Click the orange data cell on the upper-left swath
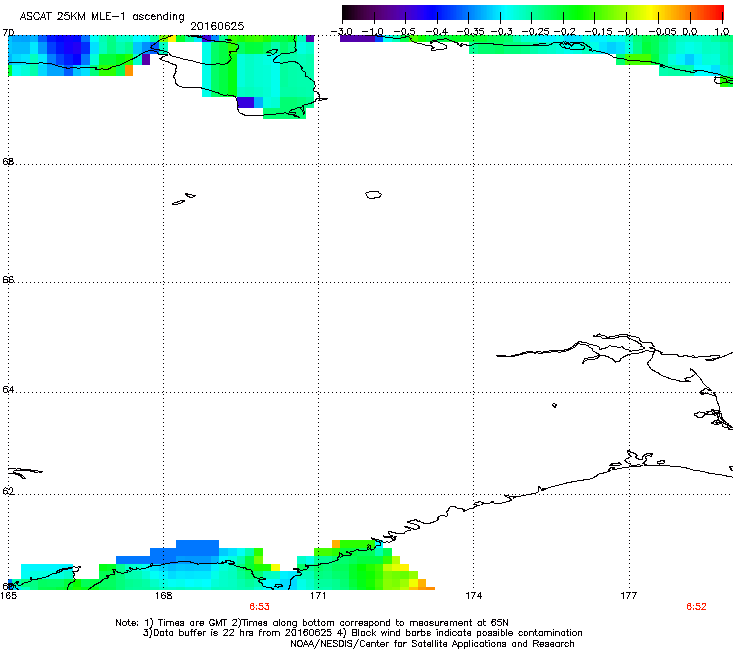740x650 pixels. [129, 70]
